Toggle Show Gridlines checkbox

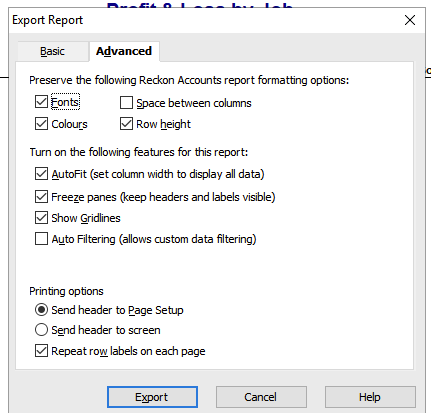pos(41,218)
